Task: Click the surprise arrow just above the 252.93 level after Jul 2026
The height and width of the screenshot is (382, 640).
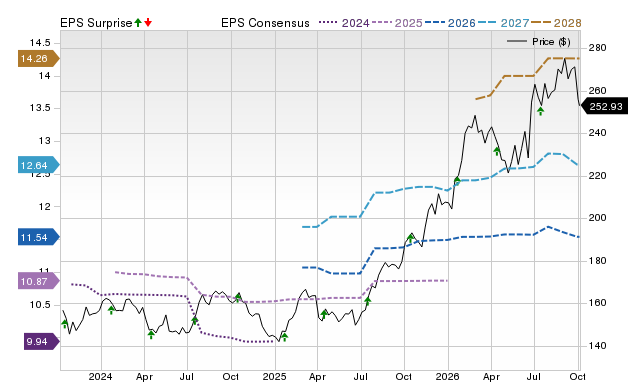Action: (x=540, y=111)
